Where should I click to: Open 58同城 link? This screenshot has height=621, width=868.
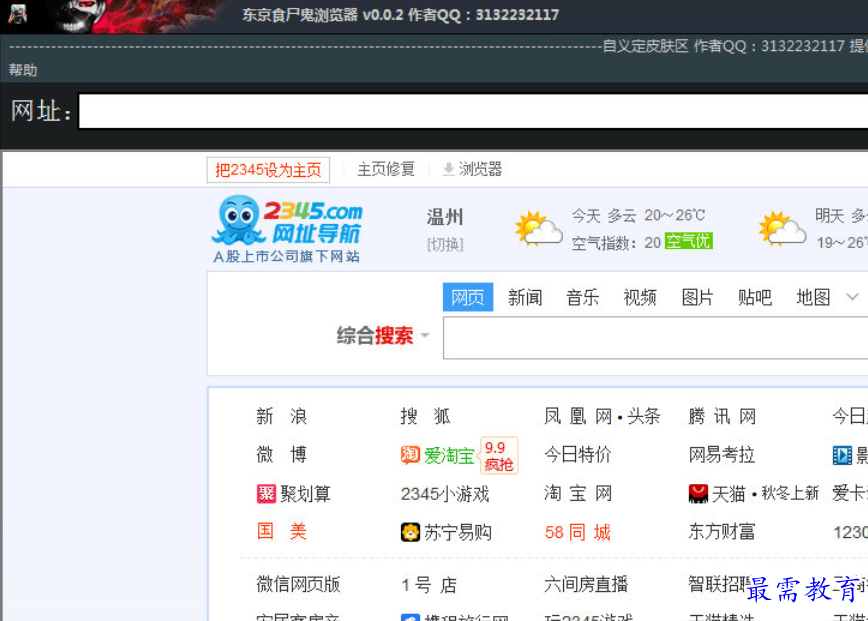coord(577,532)
